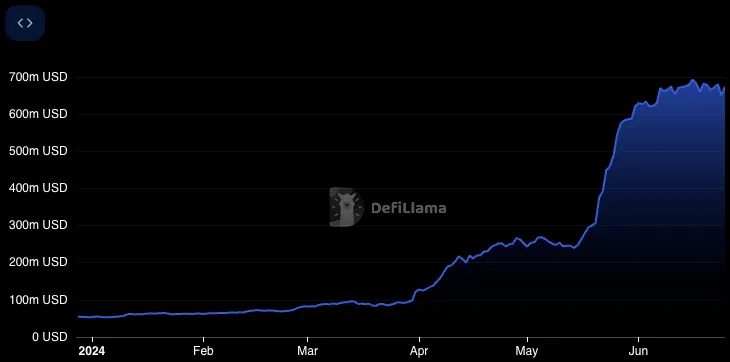Select the 700m USD axis label
The height and width of the screenshot is (362, 730).
[38, 77]
